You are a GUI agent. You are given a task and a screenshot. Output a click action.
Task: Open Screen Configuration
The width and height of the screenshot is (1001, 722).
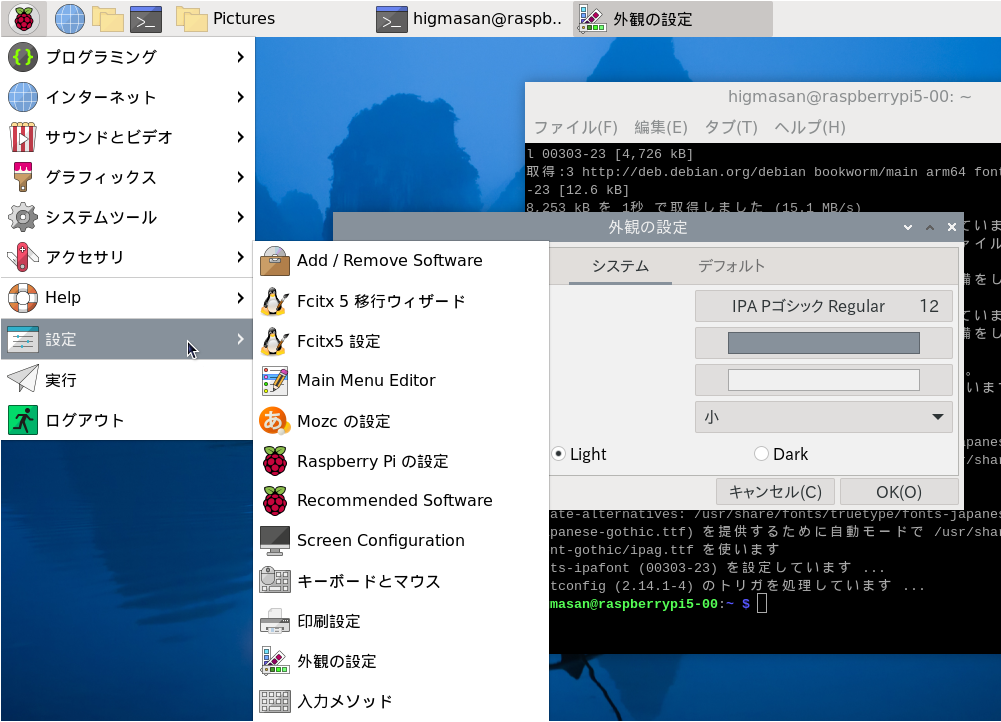pyautogui.click(x=380, y=541)
